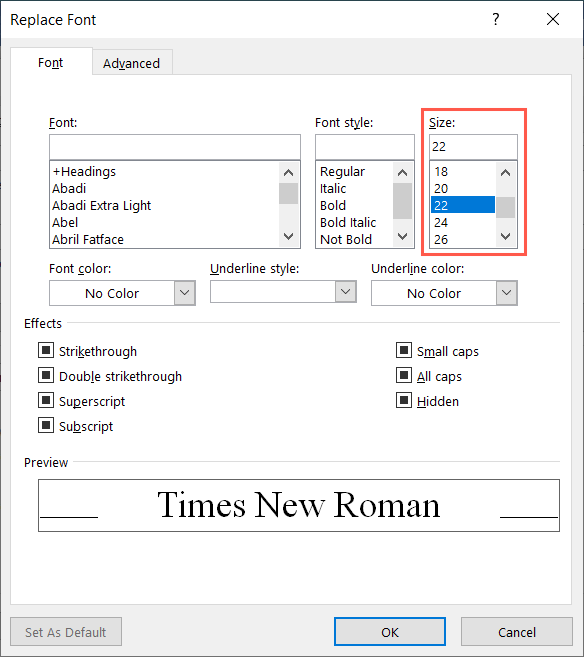Screen dimensions: 584x657
Task: Toggle the All caps checkbox
Action: pos(404,375)
